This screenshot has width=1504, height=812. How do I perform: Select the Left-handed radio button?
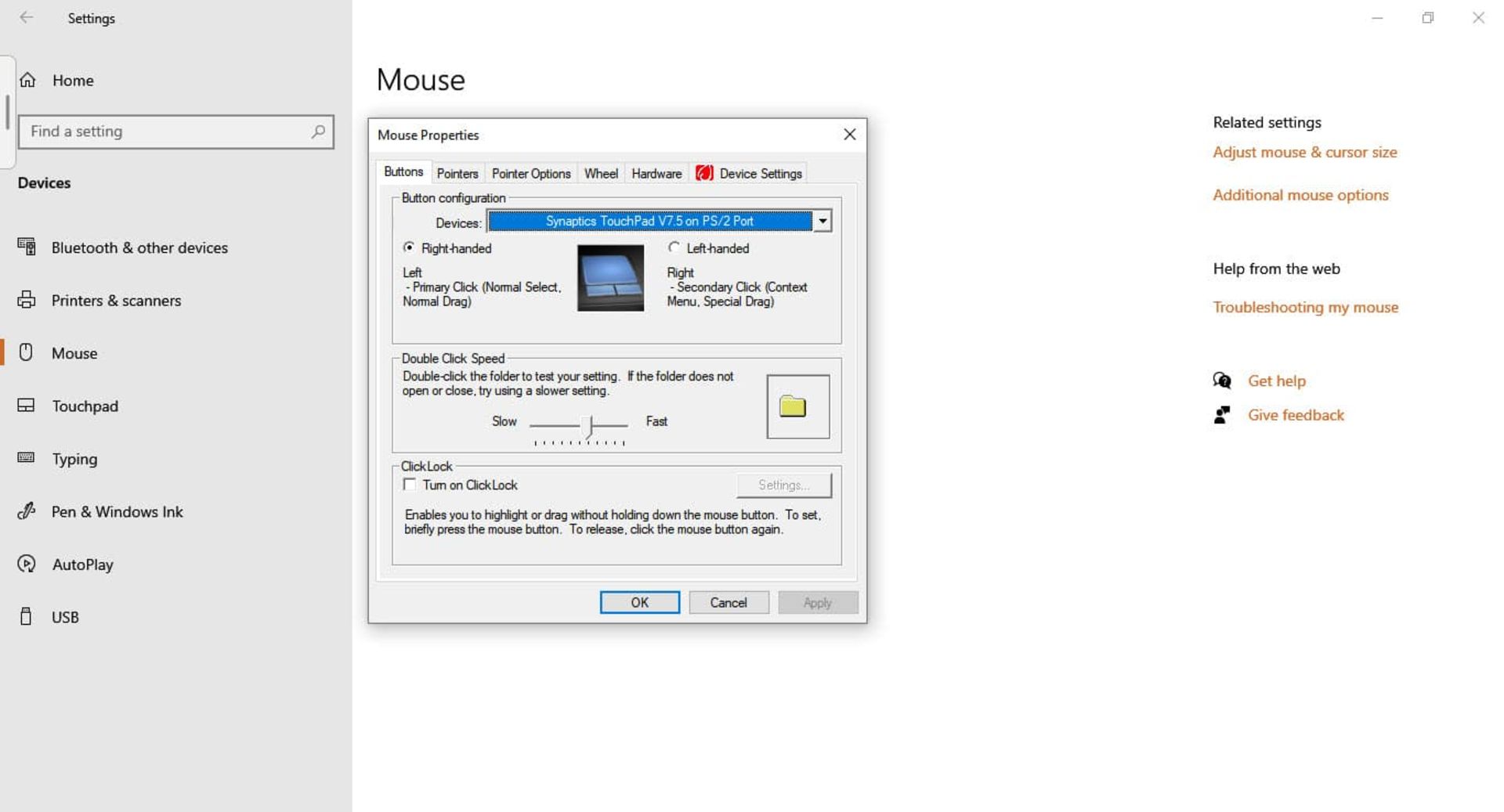pos(674,247)
